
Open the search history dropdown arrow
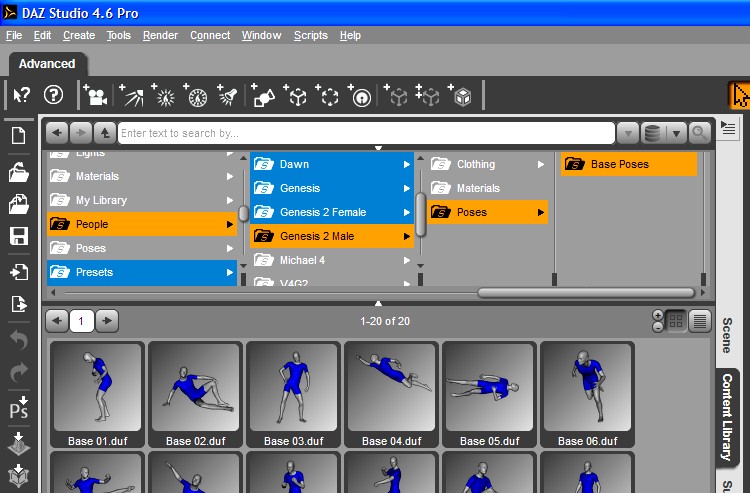click(x=628, y=133)
